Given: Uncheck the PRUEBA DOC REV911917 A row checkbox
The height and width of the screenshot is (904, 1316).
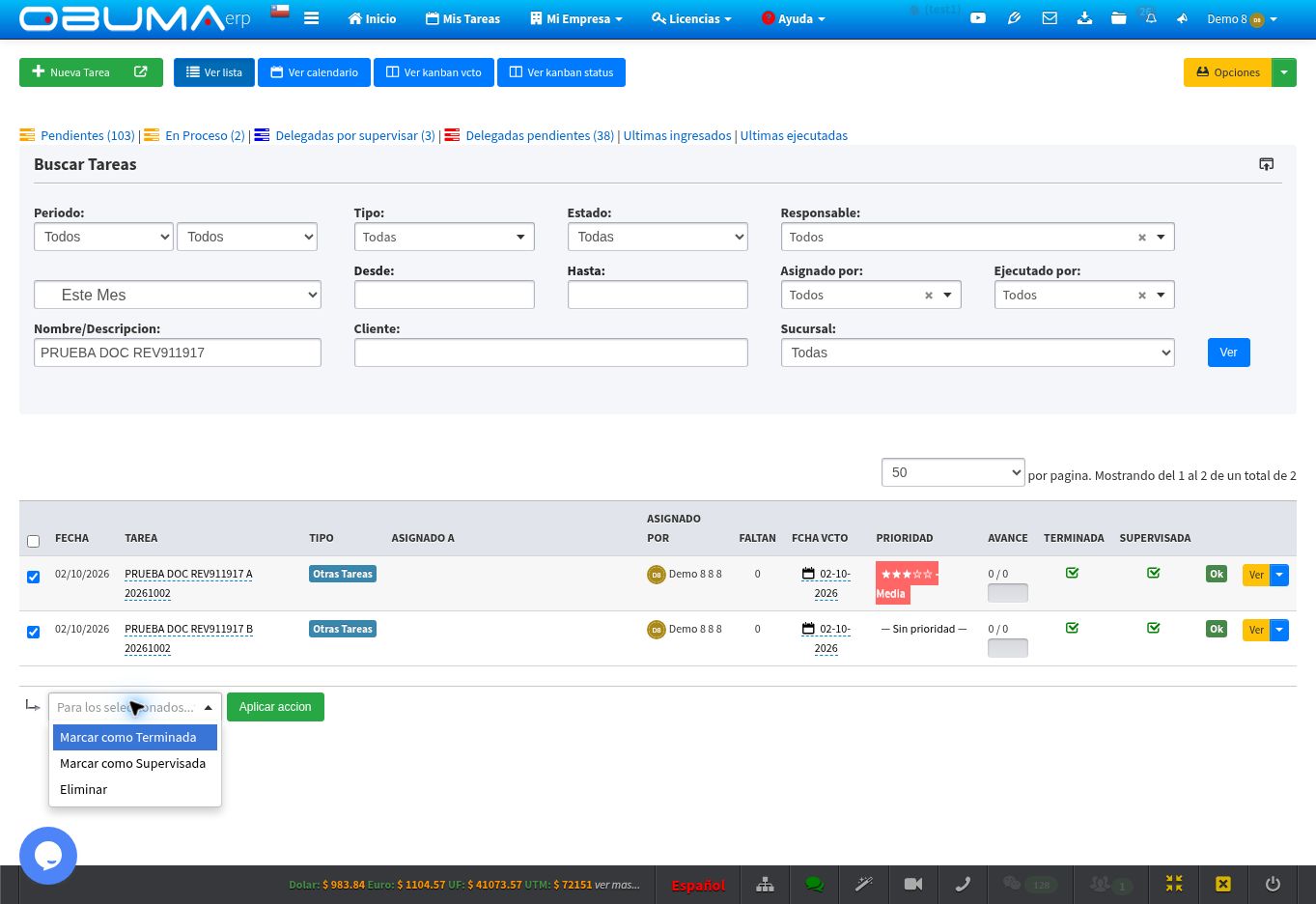Looking at the screenshot, I should coord(34,577).
